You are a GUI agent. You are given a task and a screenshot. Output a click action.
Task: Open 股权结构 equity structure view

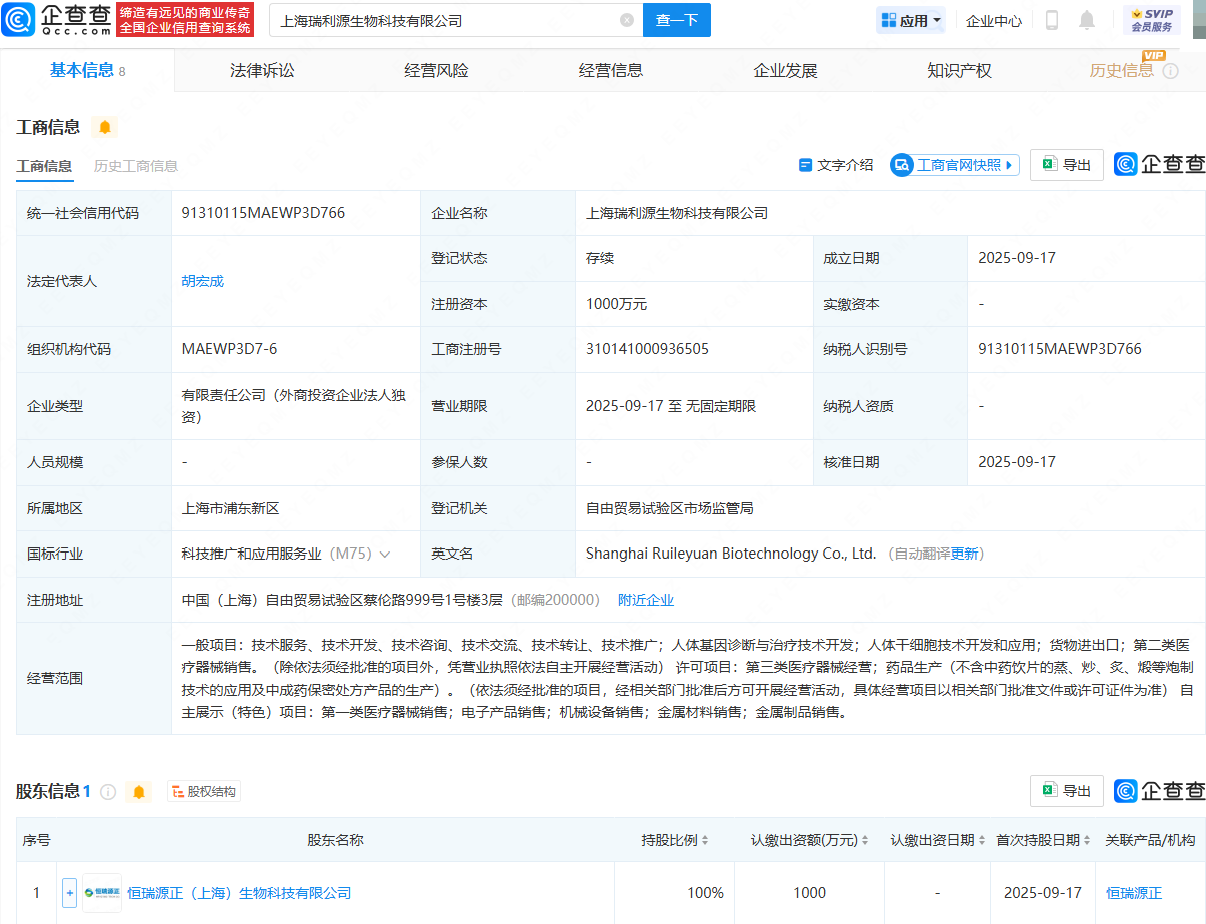point(204,792)
